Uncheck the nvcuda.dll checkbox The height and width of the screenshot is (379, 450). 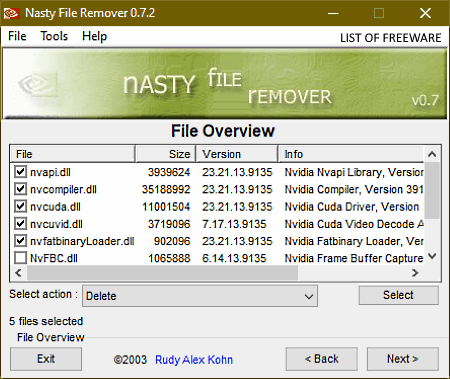20,206
